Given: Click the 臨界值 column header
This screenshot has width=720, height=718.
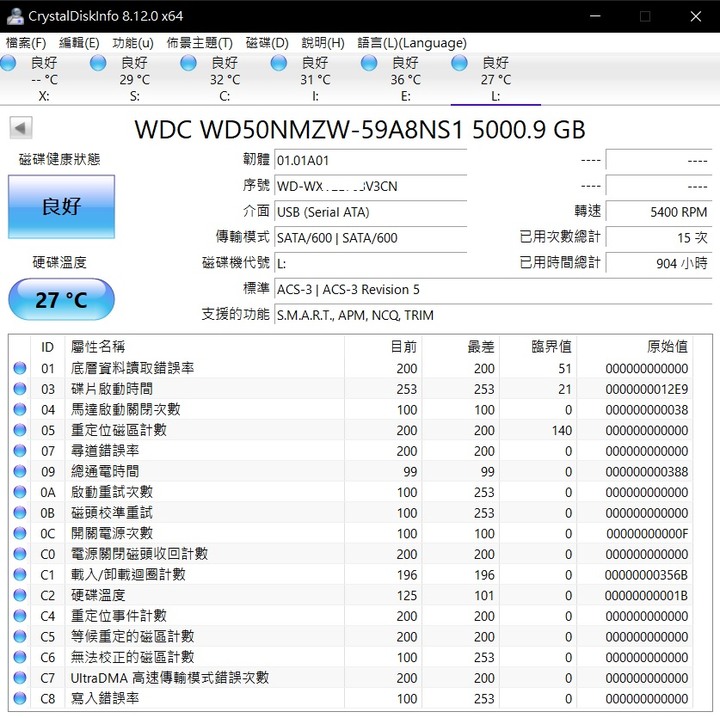Looking at the screenshot, I should coord(538,347).
